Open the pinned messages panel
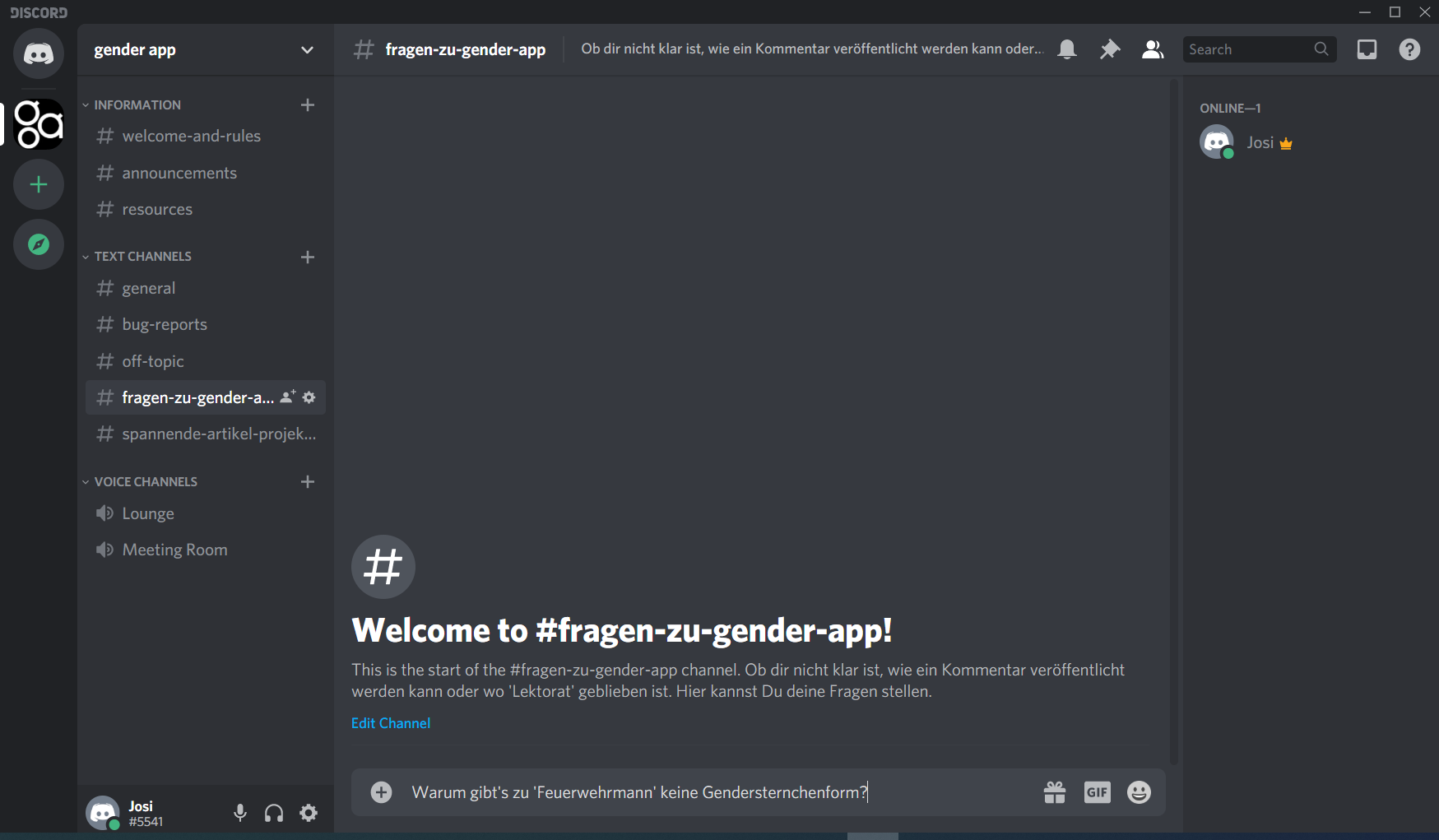1439x840 pixels. 1109,49
